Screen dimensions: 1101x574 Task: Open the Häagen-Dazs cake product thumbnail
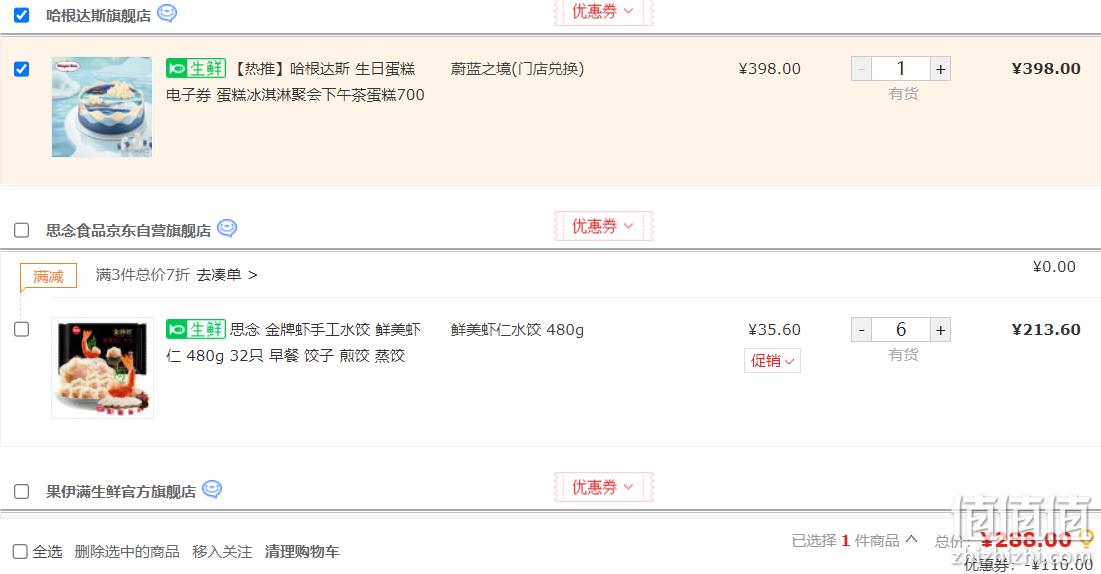(102, 107)
